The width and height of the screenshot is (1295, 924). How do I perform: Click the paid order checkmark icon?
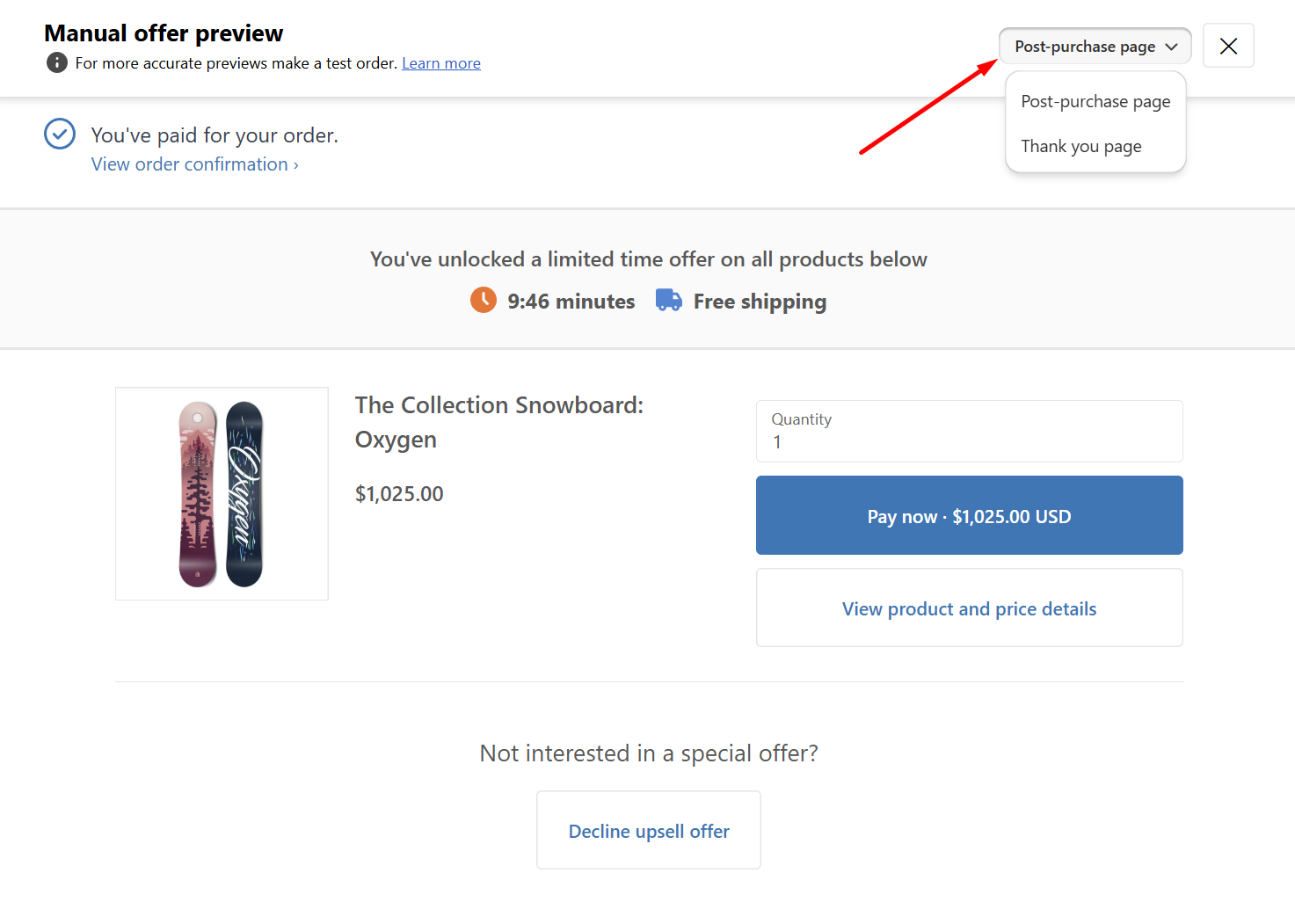point(60,135)
